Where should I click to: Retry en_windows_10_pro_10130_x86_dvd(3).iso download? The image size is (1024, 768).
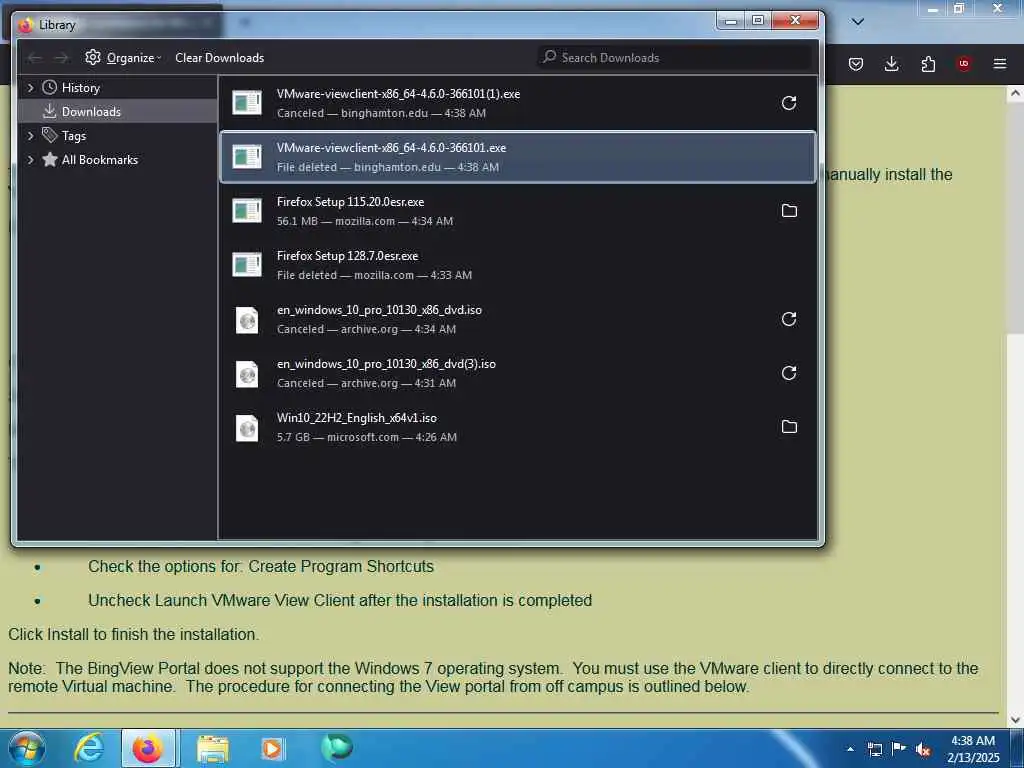tap(789, 373)
